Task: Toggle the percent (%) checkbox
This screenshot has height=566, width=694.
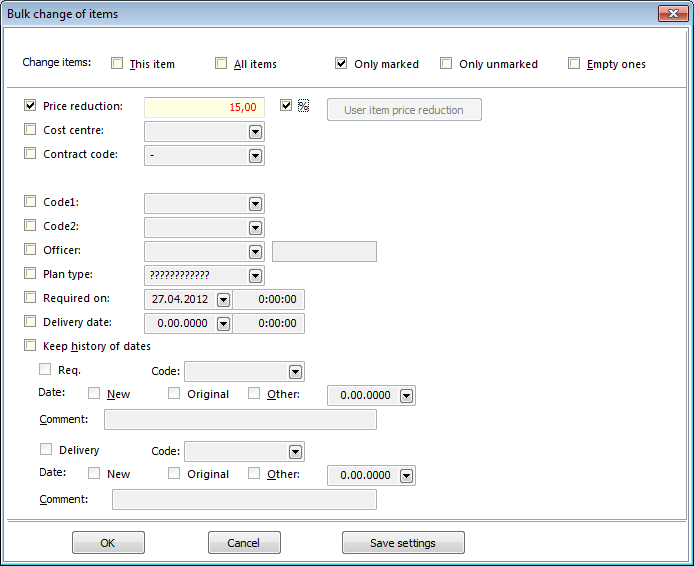Action: pos(286,105)
